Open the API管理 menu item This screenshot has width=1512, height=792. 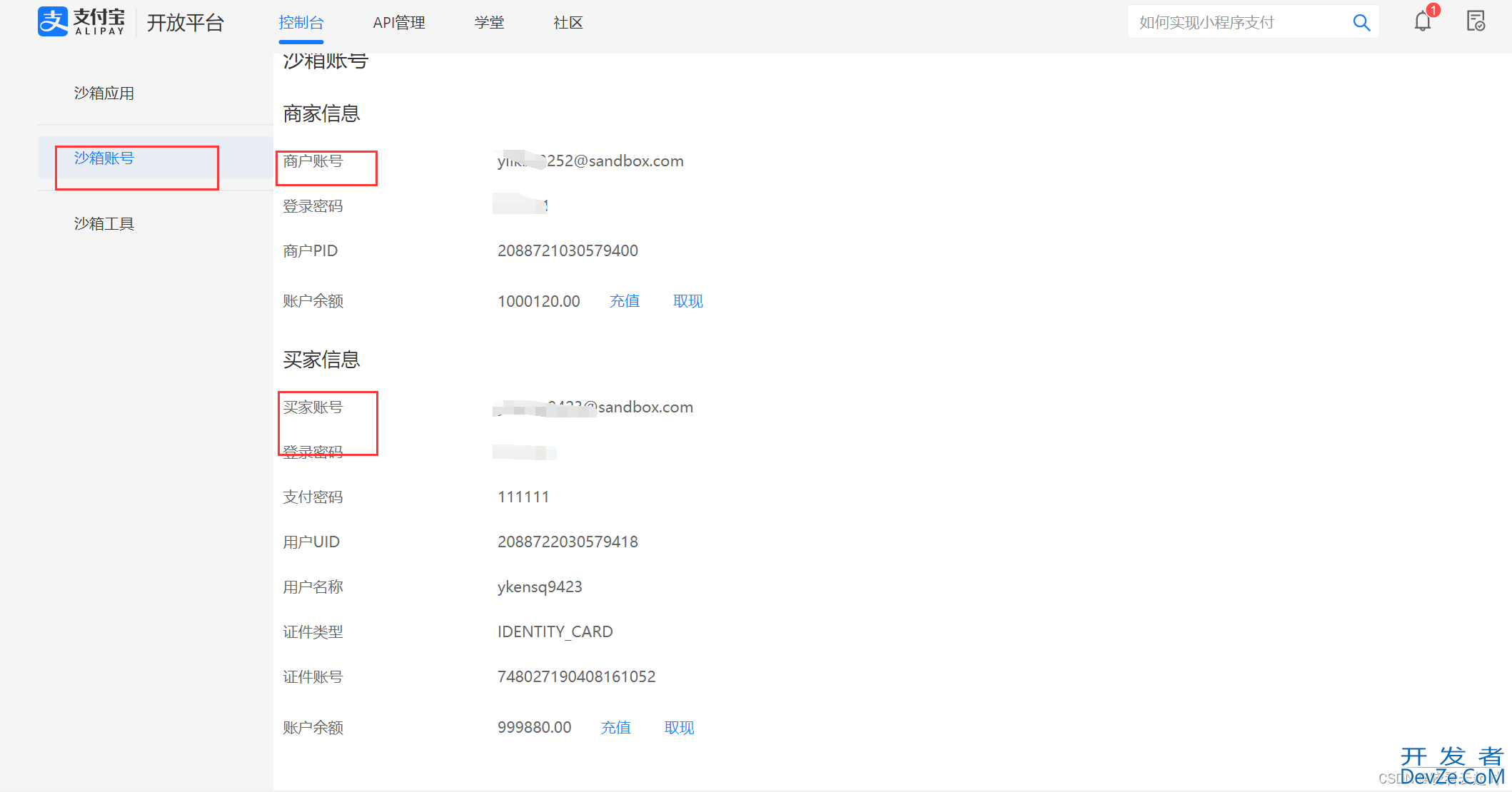(399, 23)
